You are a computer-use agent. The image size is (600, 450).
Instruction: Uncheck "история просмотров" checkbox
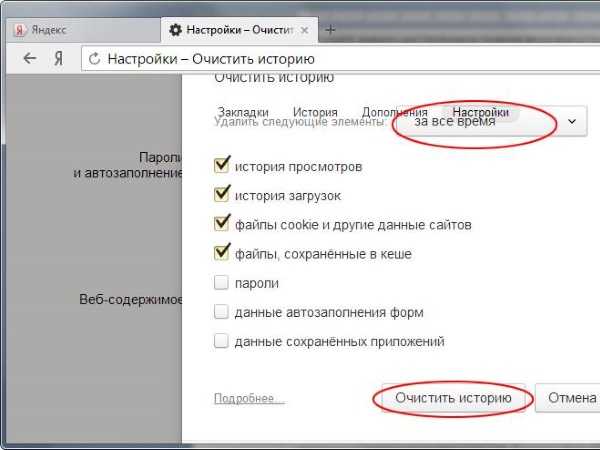point(222,165)
